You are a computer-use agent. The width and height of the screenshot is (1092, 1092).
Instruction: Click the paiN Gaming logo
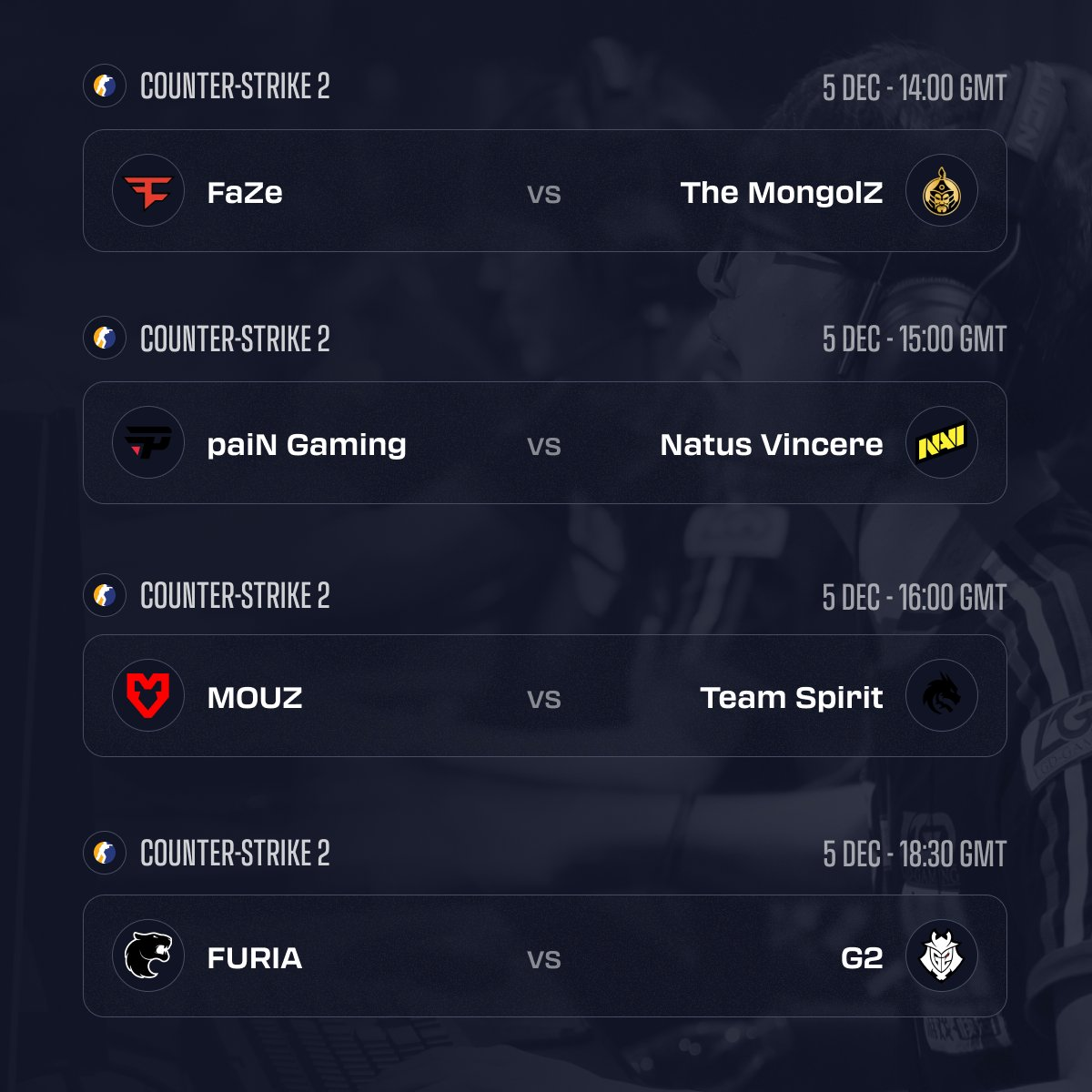[x=148, y=444]
